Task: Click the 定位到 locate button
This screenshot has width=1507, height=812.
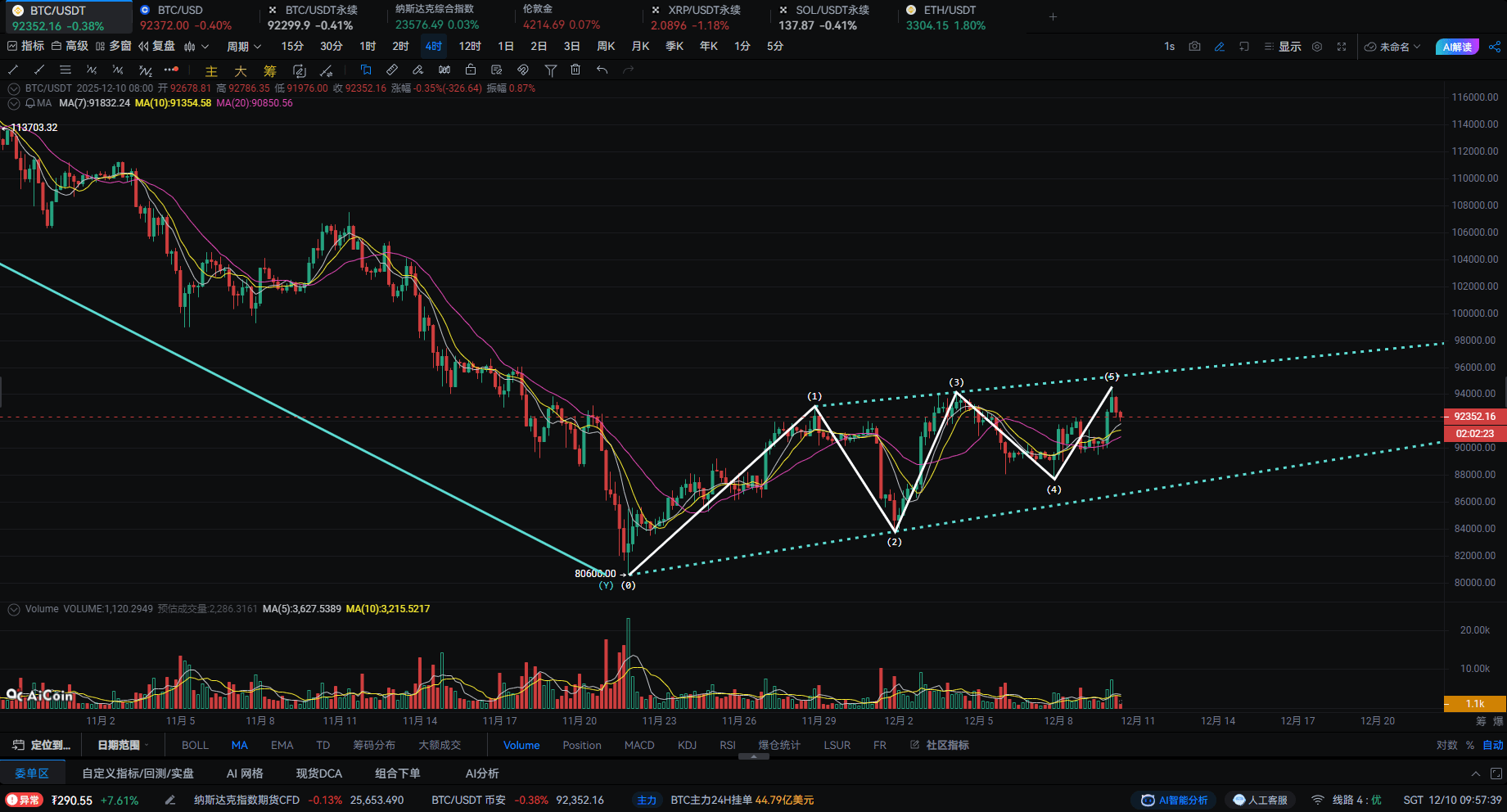Action: click(x=43, y=745)
